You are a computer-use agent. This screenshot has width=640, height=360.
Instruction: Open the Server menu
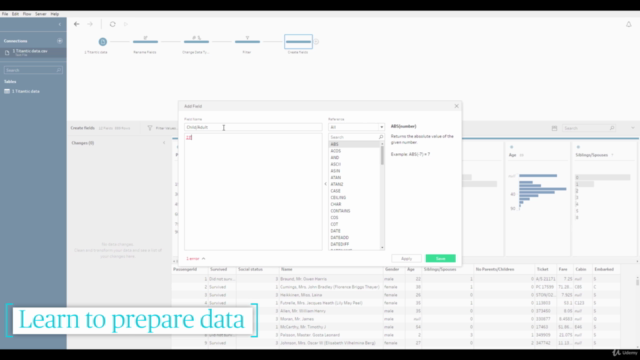click(x=40, y=14)
